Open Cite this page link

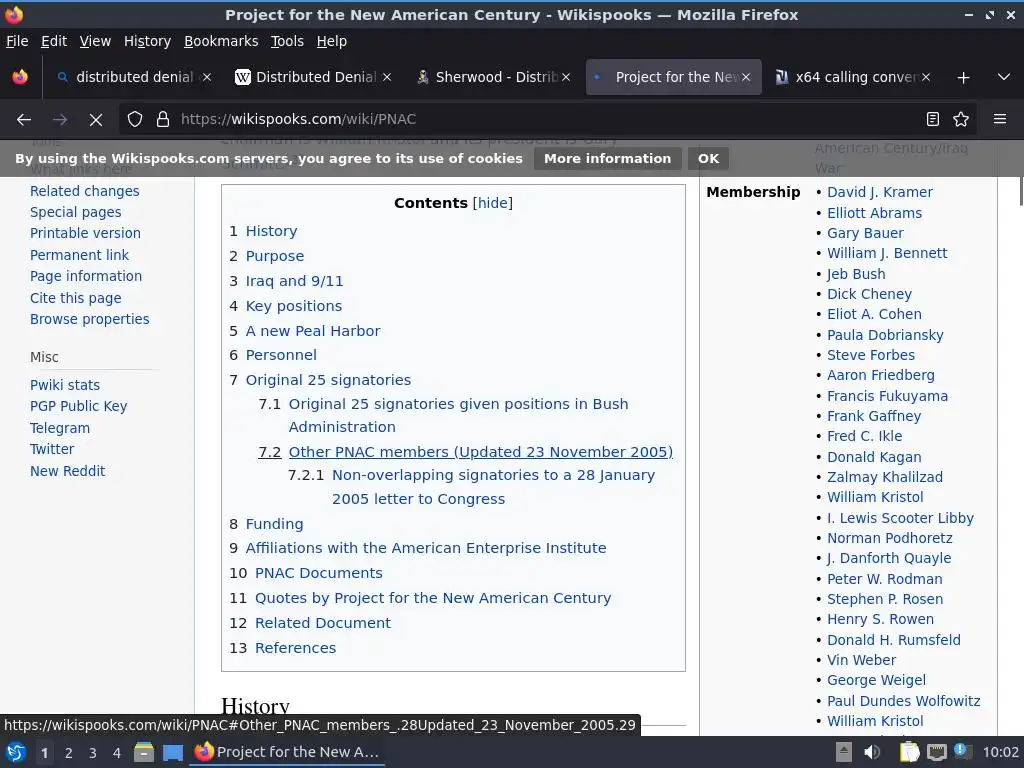pos(75,298)
